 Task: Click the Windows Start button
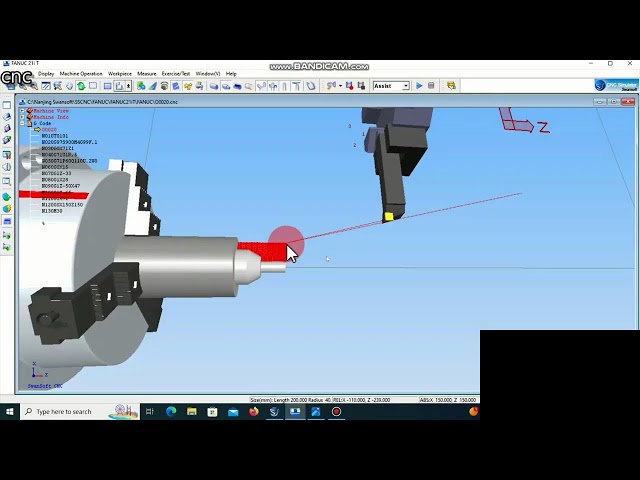point(10,412)
